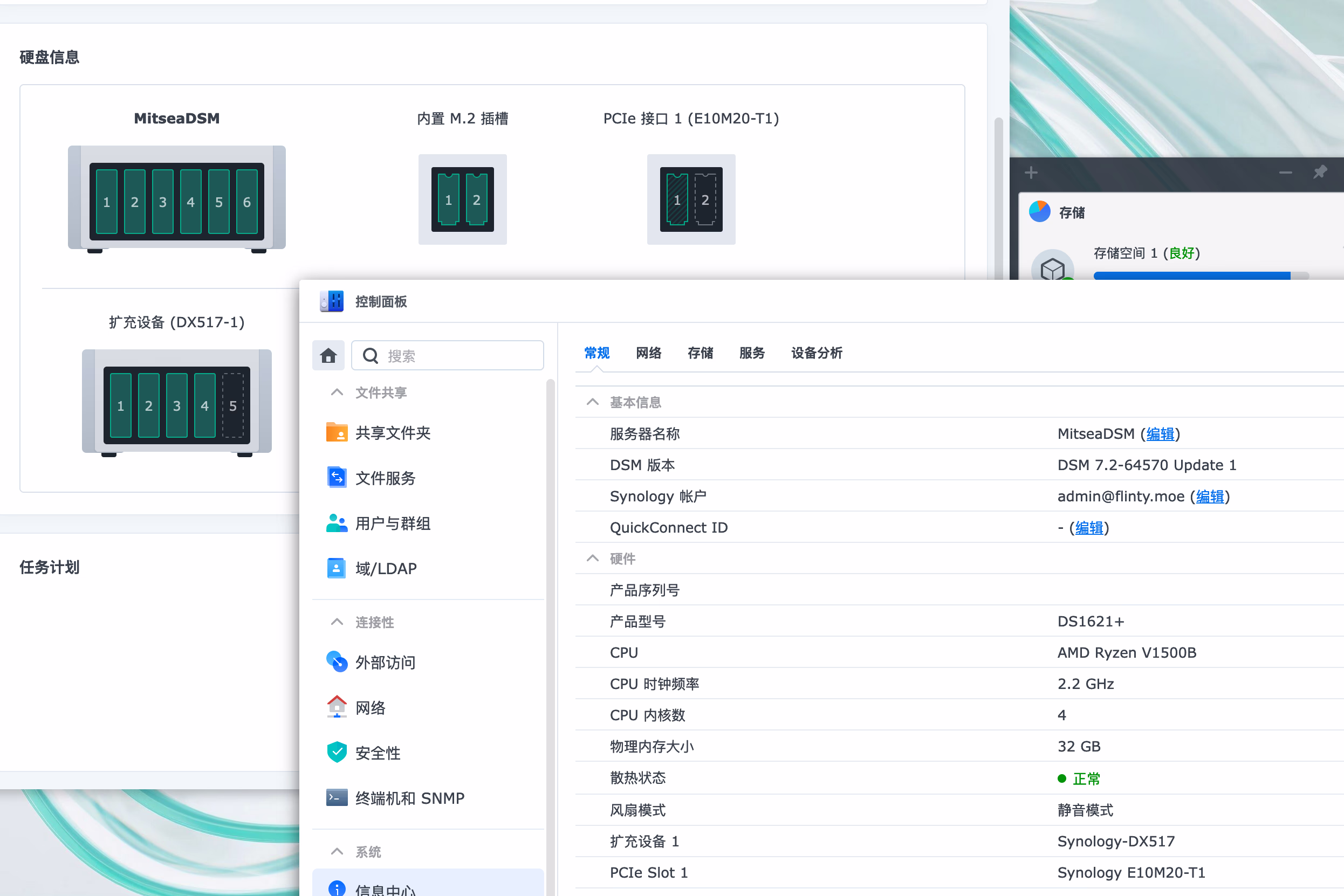Click the widget add plus icon
This screenshot has height=896, width=1344.
pos(1031,173)
